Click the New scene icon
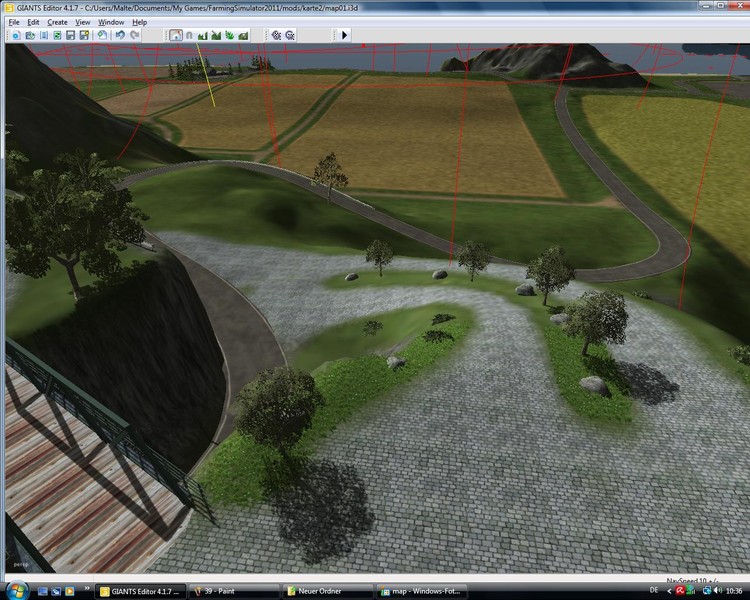The height and width of the screenshot is (600, 750). pos(16,35)
